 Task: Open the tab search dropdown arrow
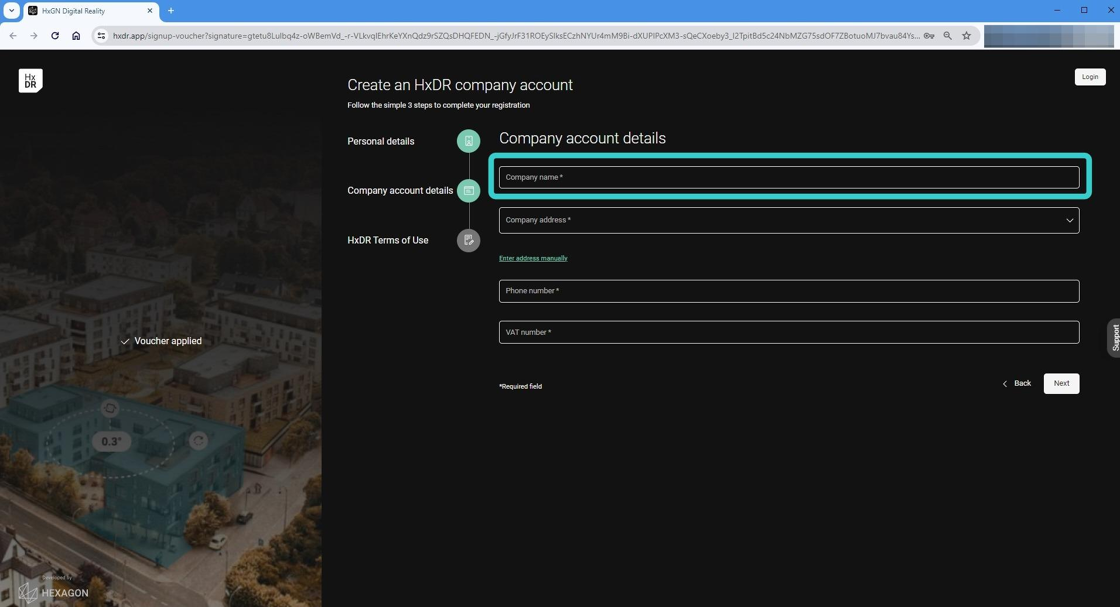[11, 11]
